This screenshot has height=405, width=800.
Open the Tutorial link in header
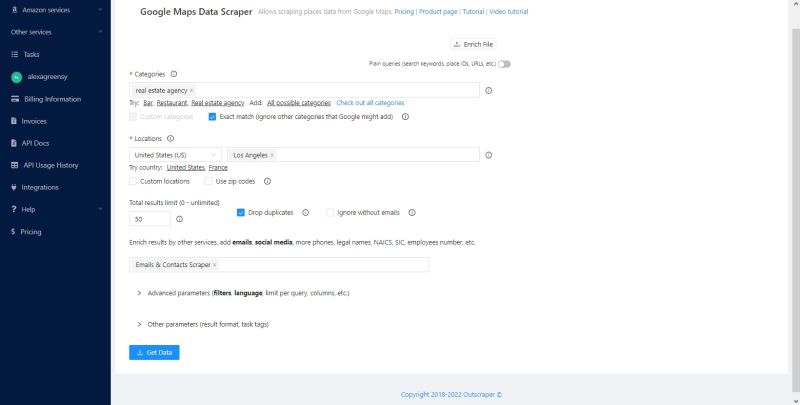473,12
